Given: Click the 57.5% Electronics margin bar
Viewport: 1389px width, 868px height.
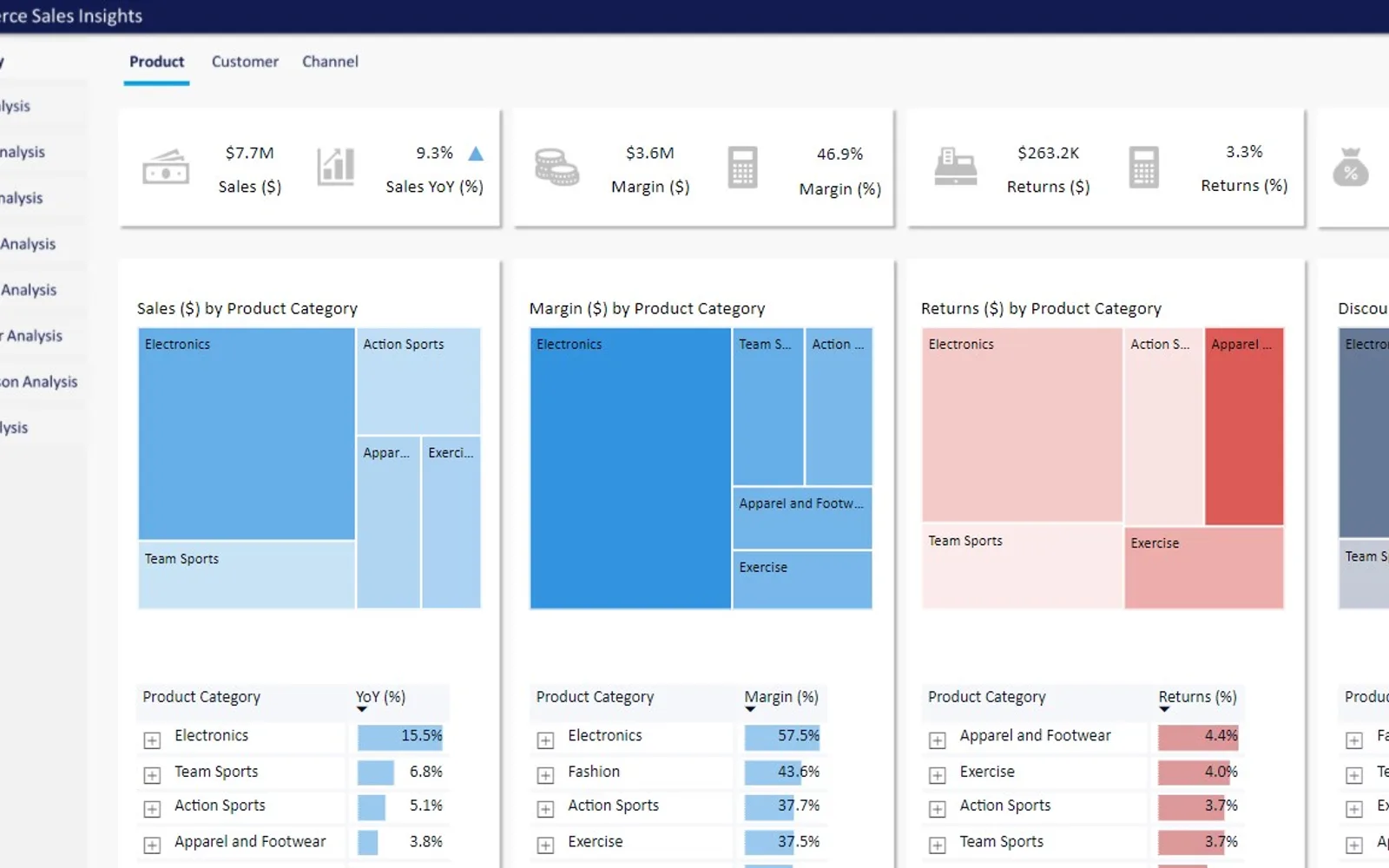Looking at the screenshot, I should click(781, 738).
